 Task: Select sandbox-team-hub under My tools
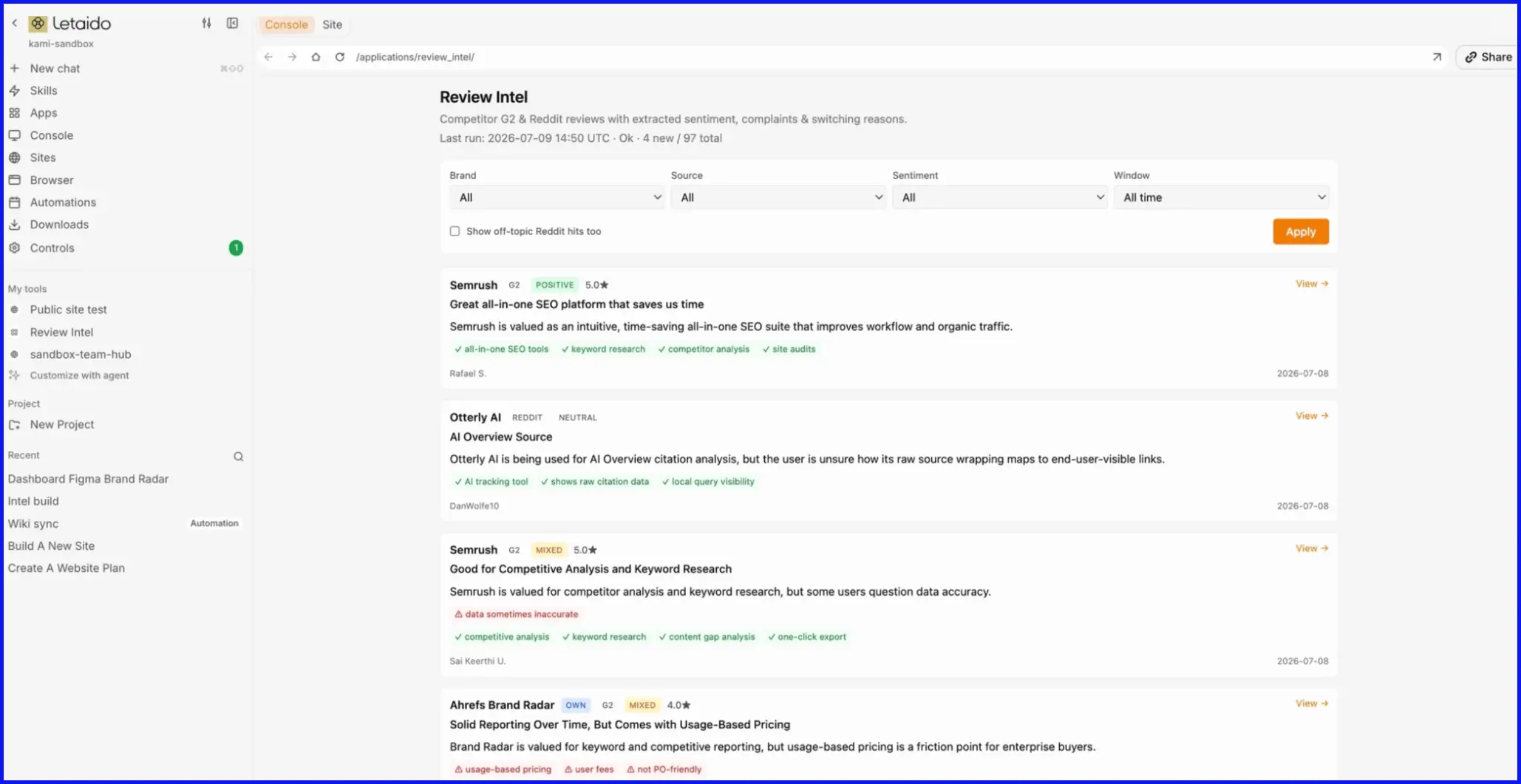coord(81,355)
